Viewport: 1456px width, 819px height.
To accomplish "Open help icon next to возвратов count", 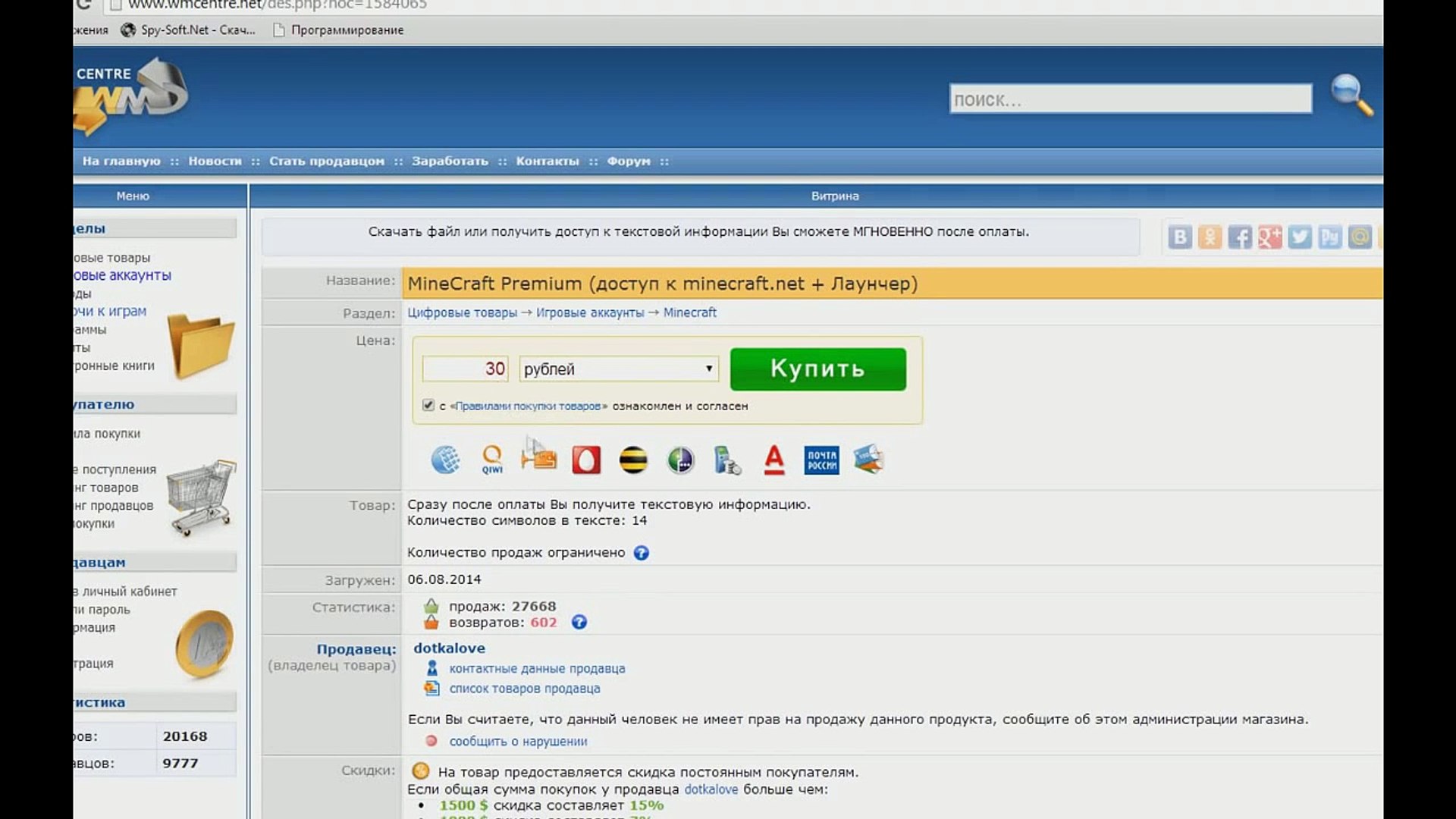I will (x=579, y=623).
